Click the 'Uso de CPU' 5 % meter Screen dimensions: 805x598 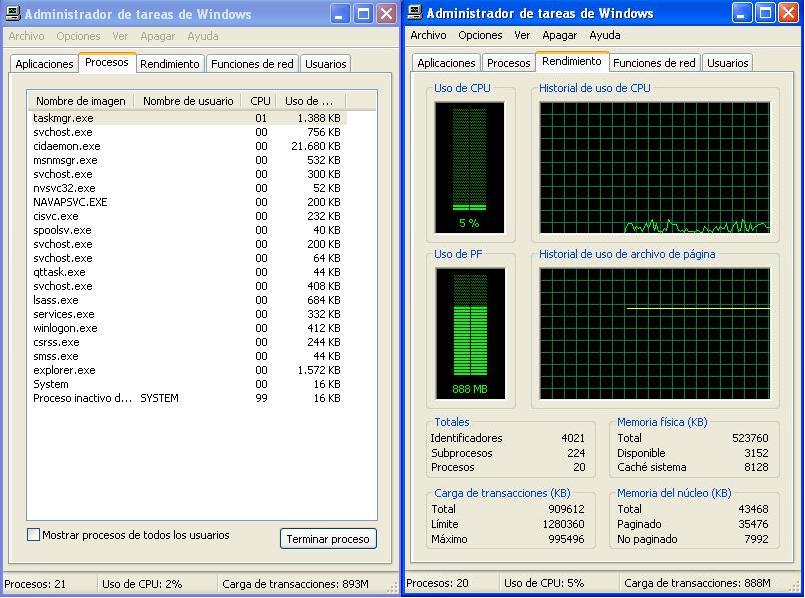[469, 167]
